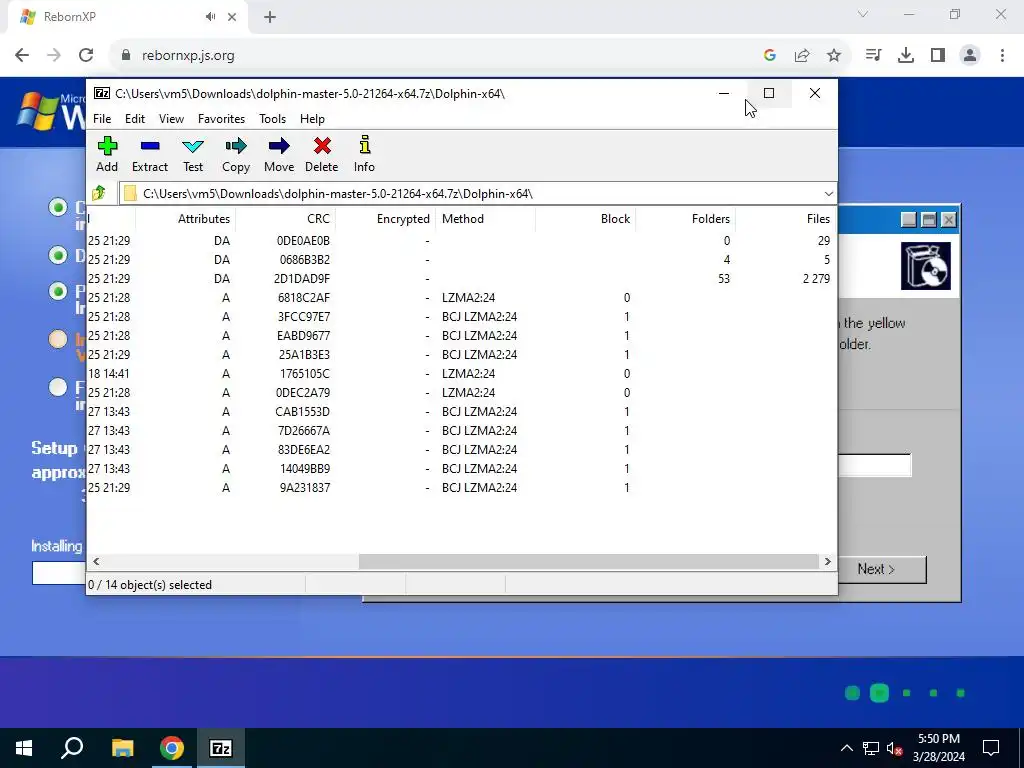
Task: Open the View menu
Action: 171,119
